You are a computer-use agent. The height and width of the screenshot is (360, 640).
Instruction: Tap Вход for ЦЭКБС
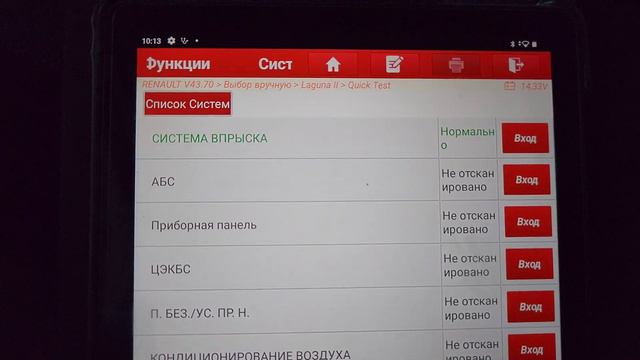pyautogui.click(x=529, y=264)
